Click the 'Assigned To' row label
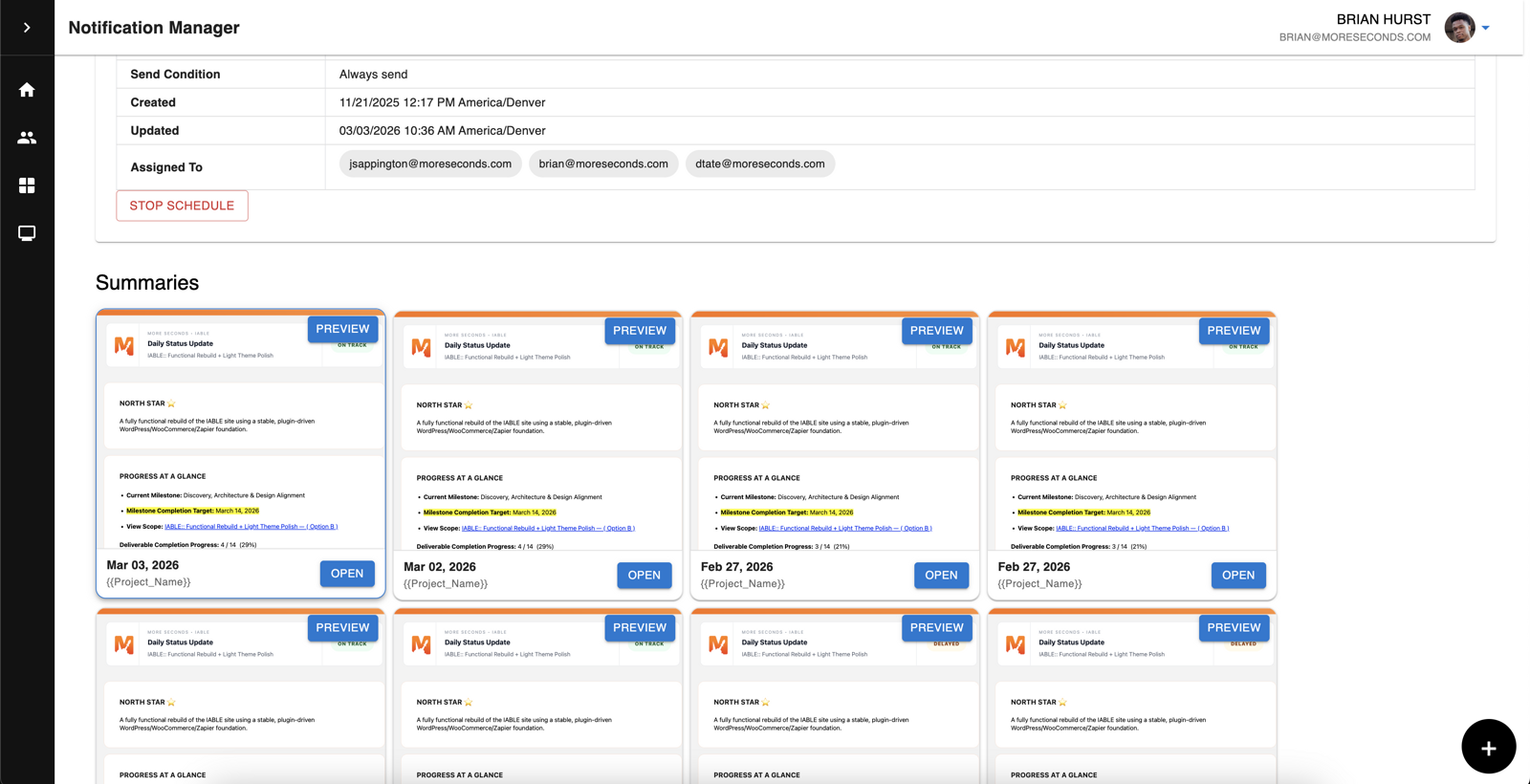The height and width of the screenshot is (784, 1530). (166, 167)
